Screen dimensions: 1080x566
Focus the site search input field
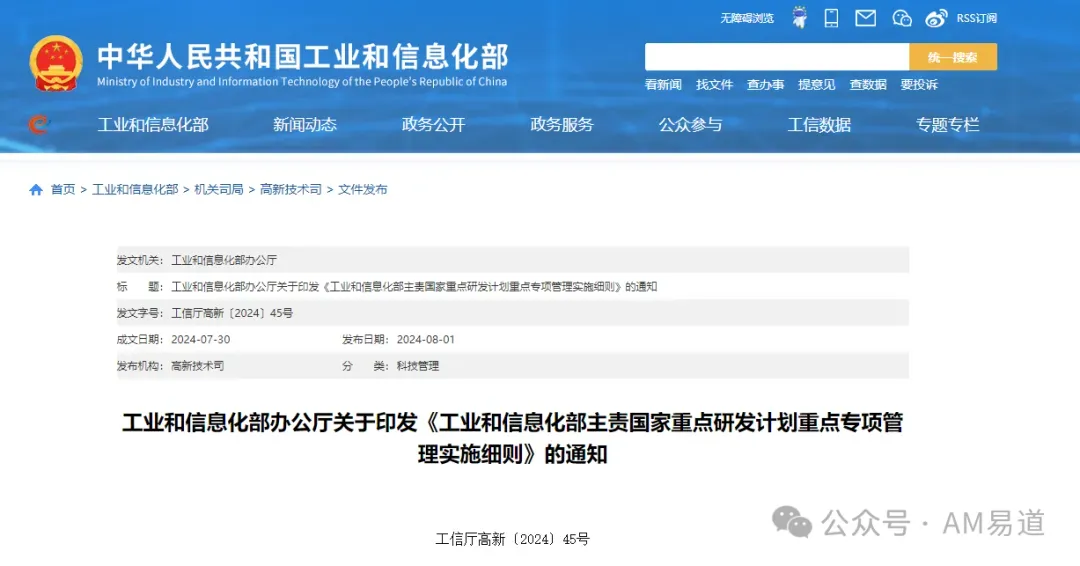tap(777, 57)
